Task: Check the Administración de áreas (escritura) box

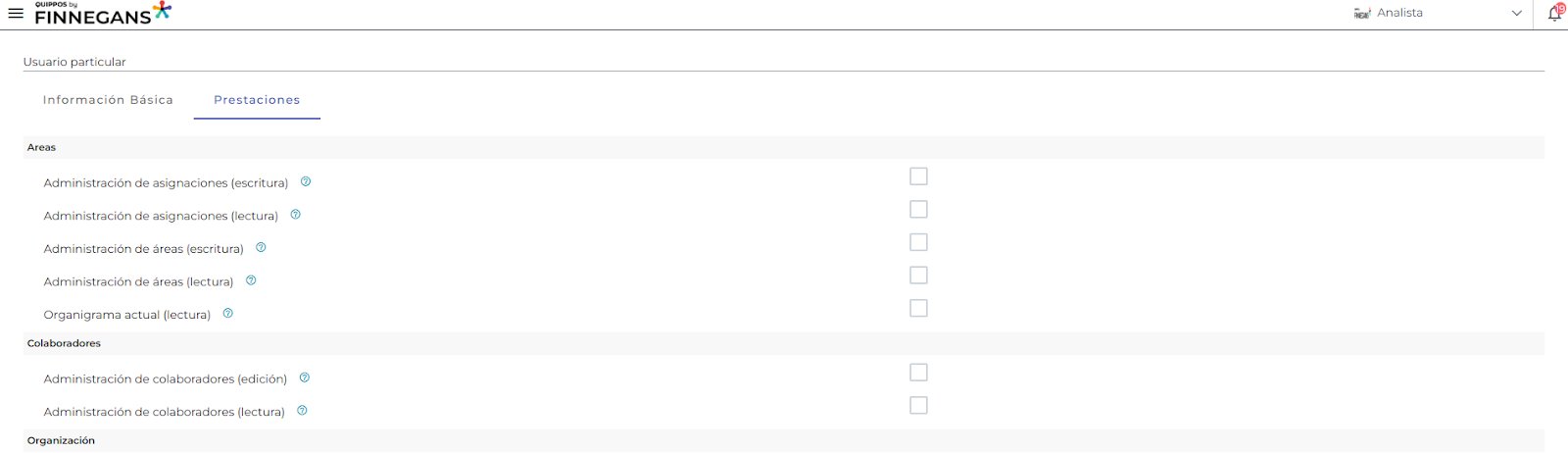Action: click(x=918, y=242)
